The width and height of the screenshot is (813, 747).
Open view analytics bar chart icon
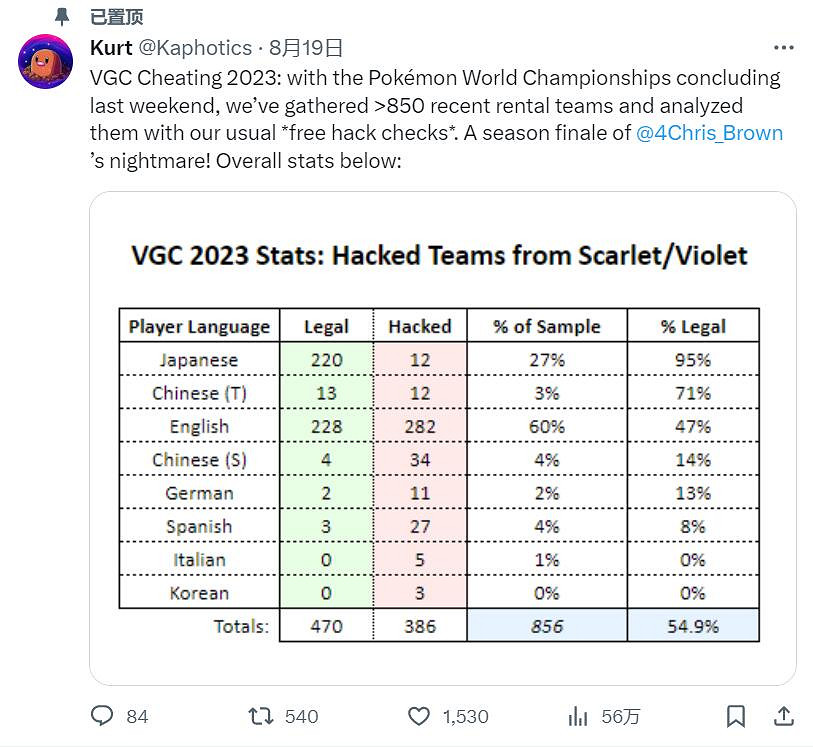[578, 716]
